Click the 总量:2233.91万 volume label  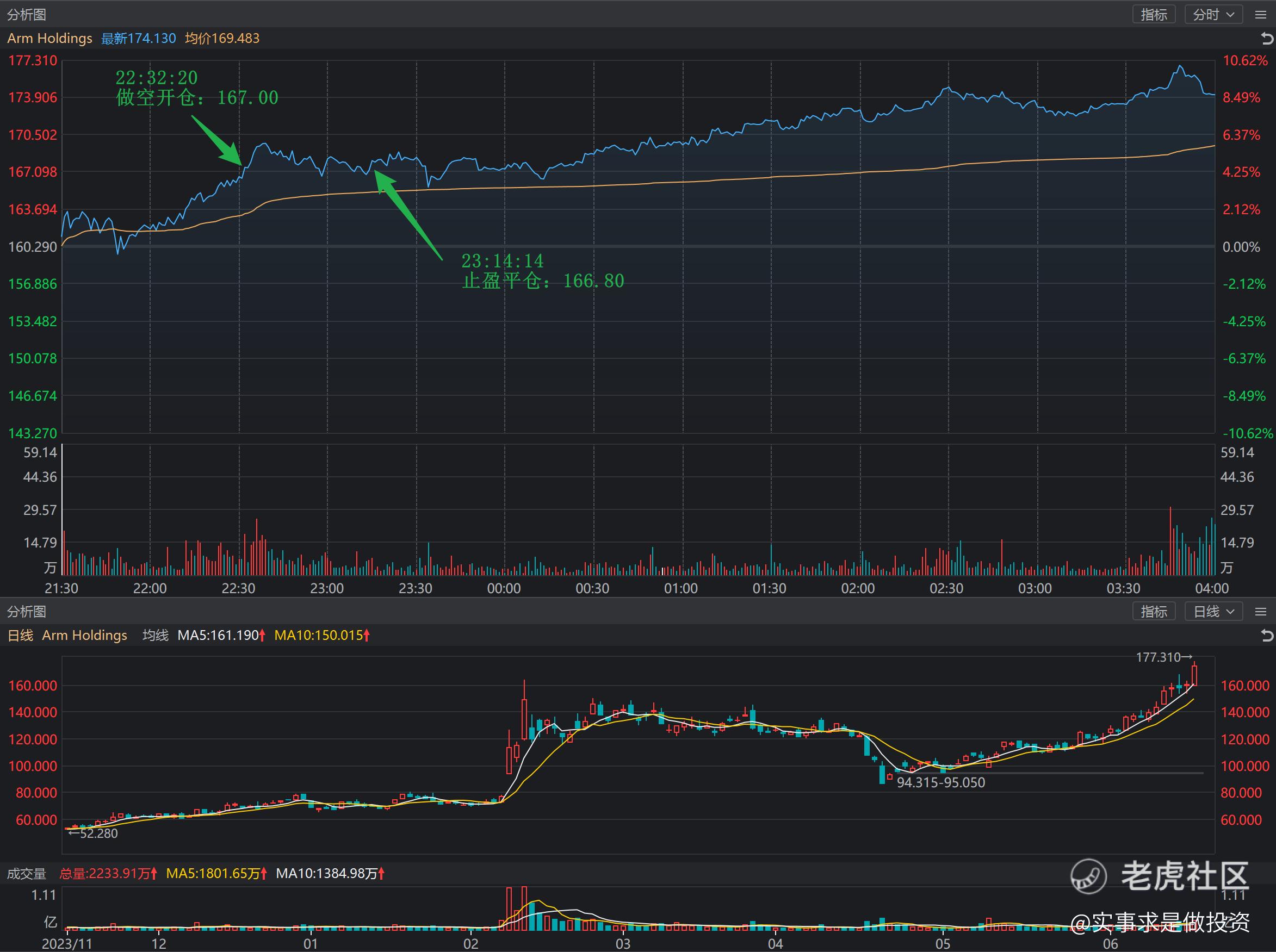[108, 874]
